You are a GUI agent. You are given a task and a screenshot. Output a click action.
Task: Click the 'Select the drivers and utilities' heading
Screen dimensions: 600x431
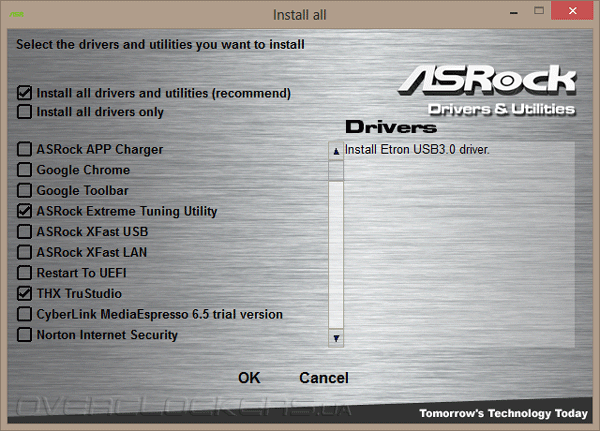click(160, 44)
